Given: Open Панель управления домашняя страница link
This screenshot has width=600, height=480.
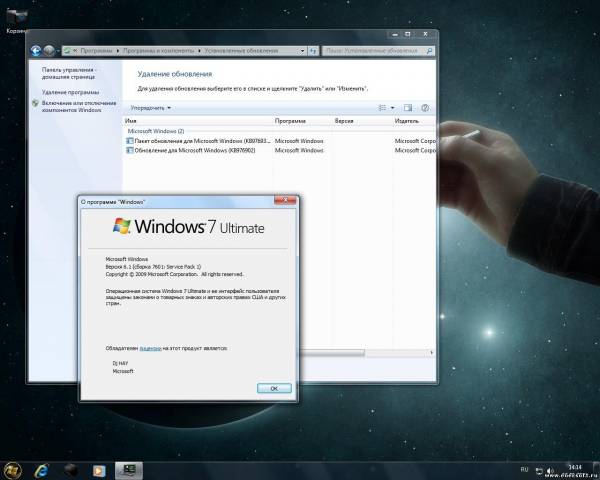Looking at the screenshot, I should point(68,73).
